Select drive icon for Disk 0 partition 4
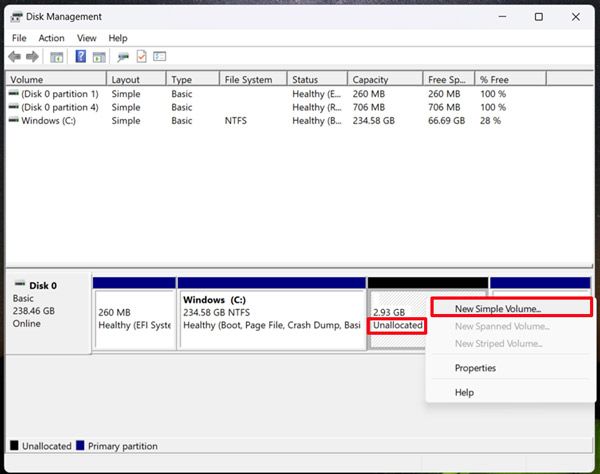Screen dimensions: 600x474 point(13,106)
